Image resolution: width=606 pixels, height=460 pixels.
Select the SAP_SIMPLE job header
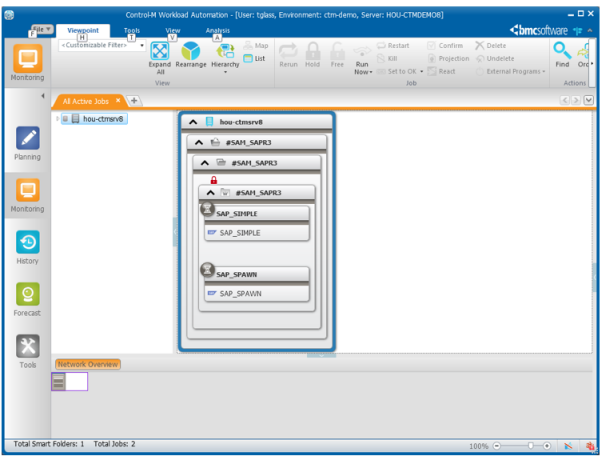(257, 214)
